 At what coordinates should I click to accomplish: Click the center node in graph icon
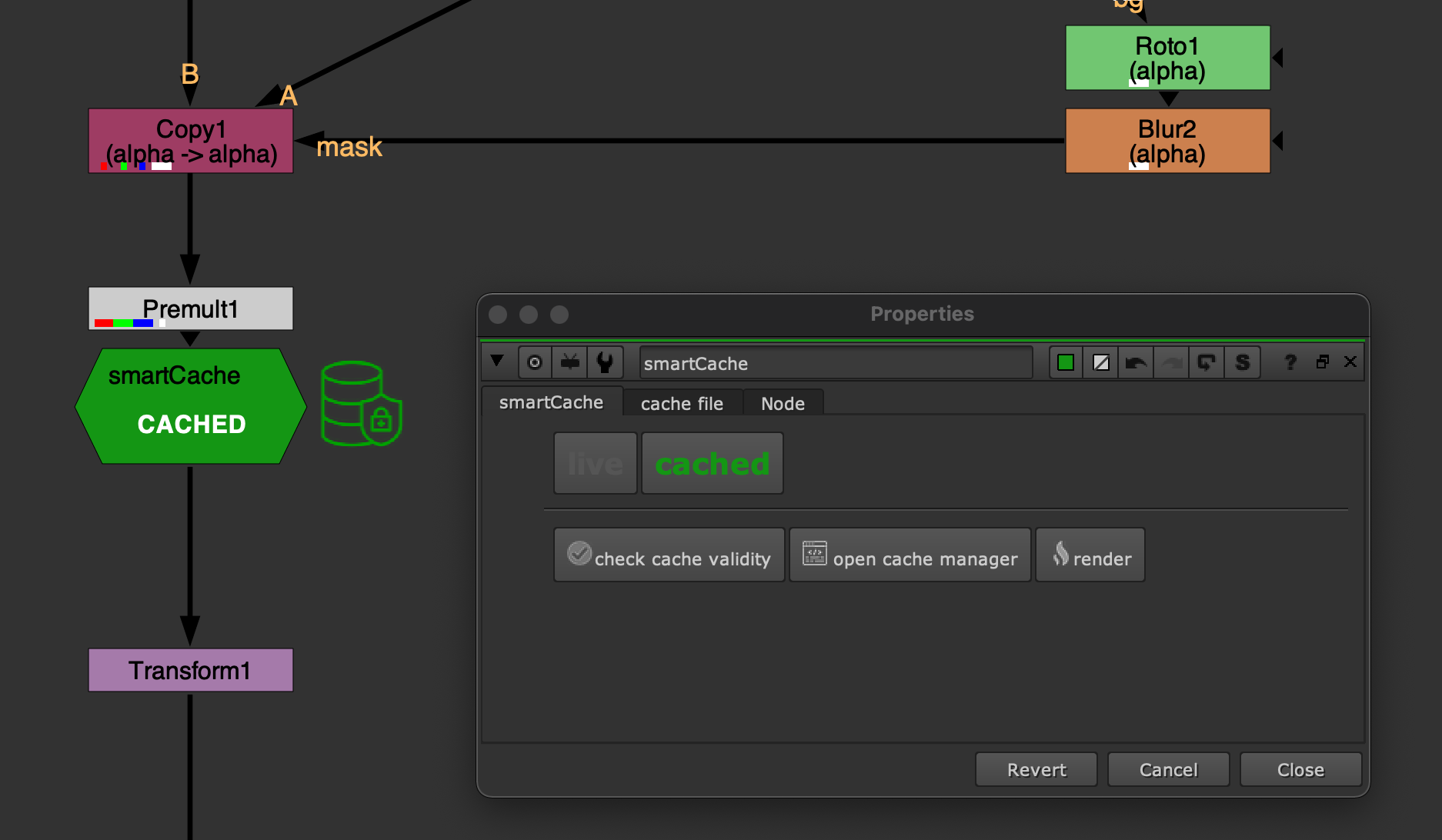(x=535, y=362)
